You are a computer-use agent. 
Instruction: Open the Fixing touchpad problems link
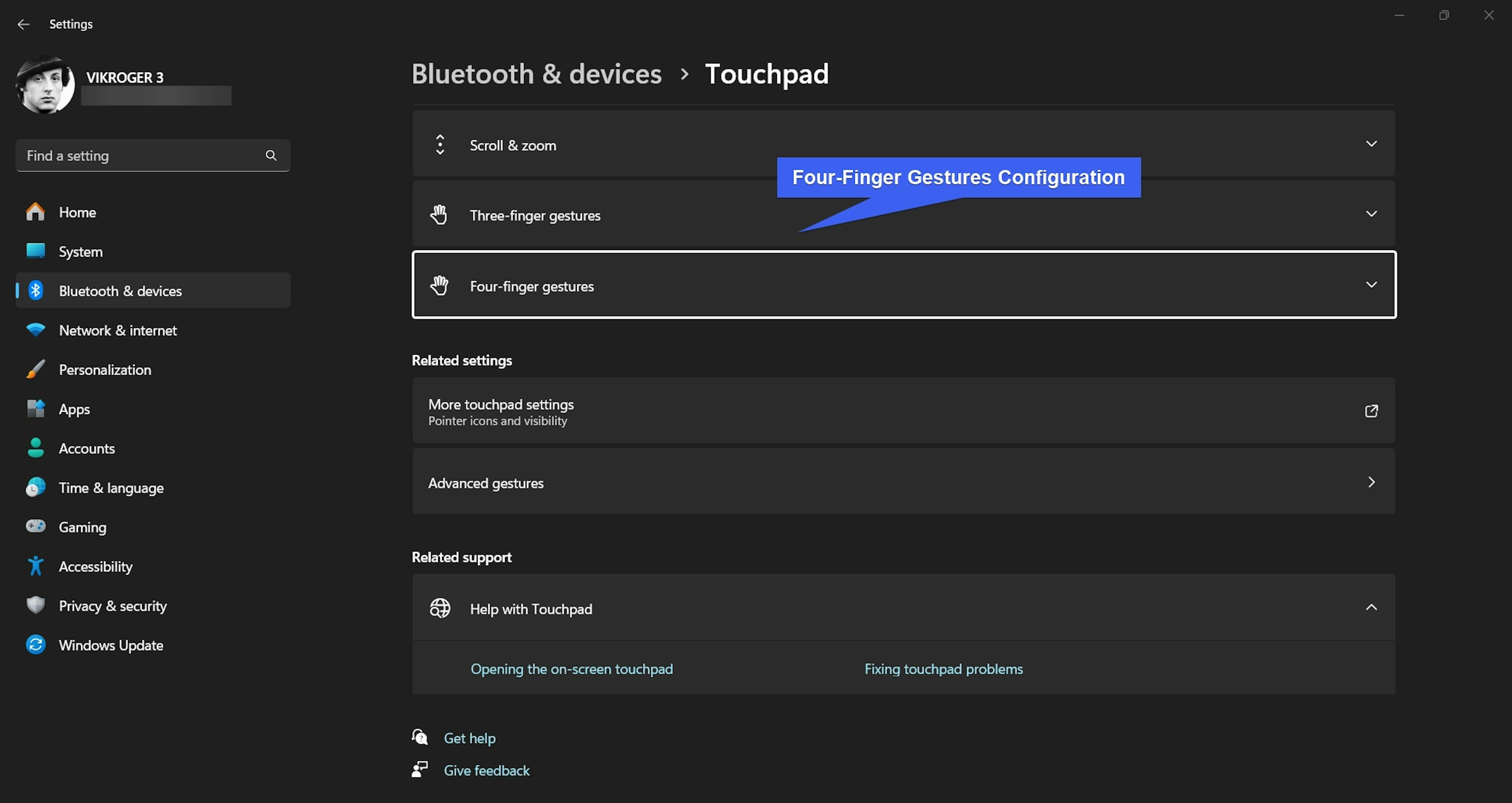(943, 669)
